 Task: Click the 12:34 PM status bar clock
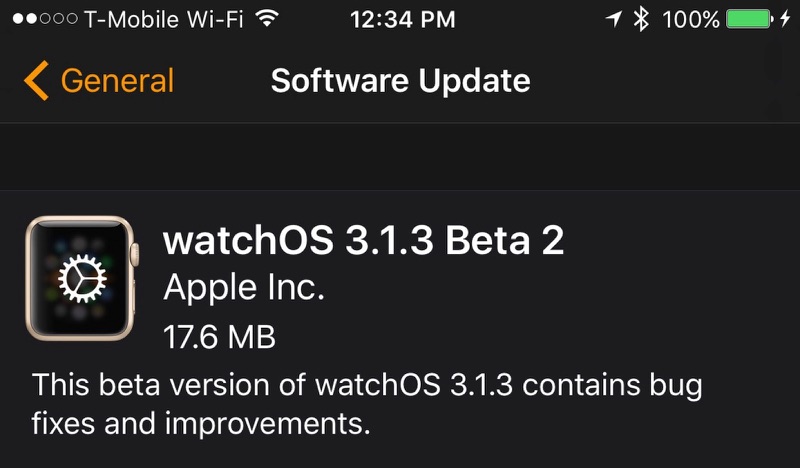tap(405, 19)
